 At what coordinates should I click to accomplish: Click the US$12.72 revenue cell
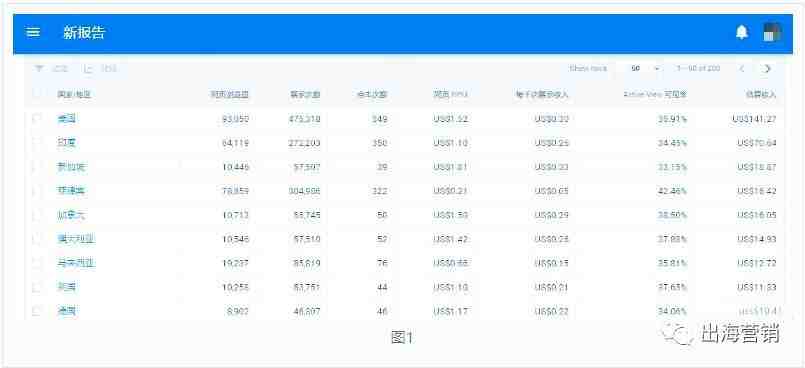click(757, 263)
